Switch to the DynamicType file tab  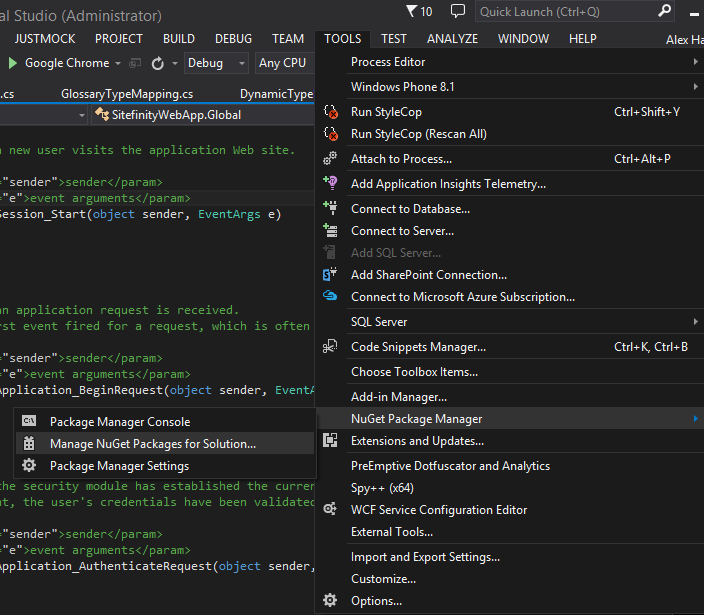tap(276, 94)
